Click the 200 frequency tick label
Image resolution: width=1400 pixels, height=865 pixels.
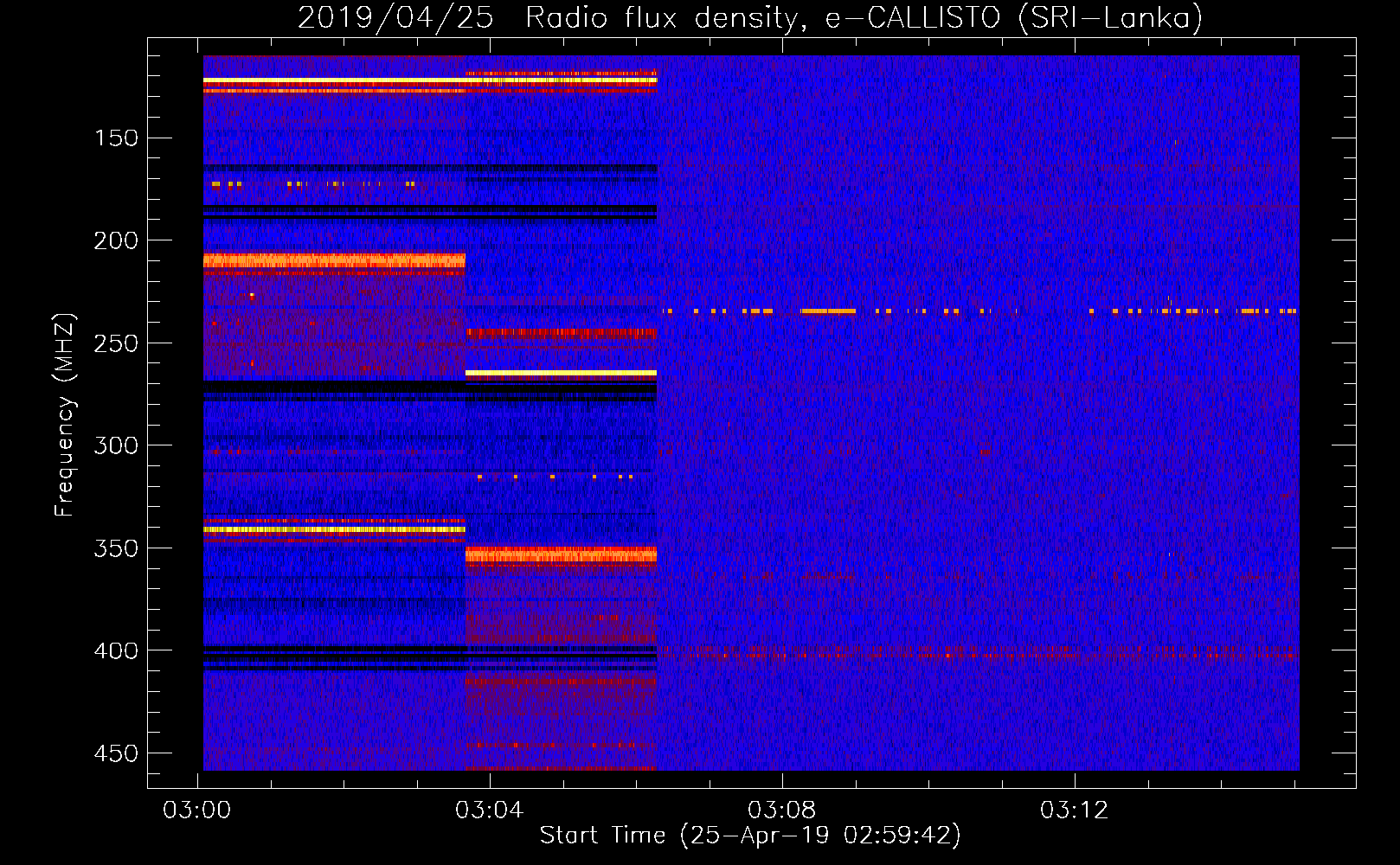tap(116, 240)
